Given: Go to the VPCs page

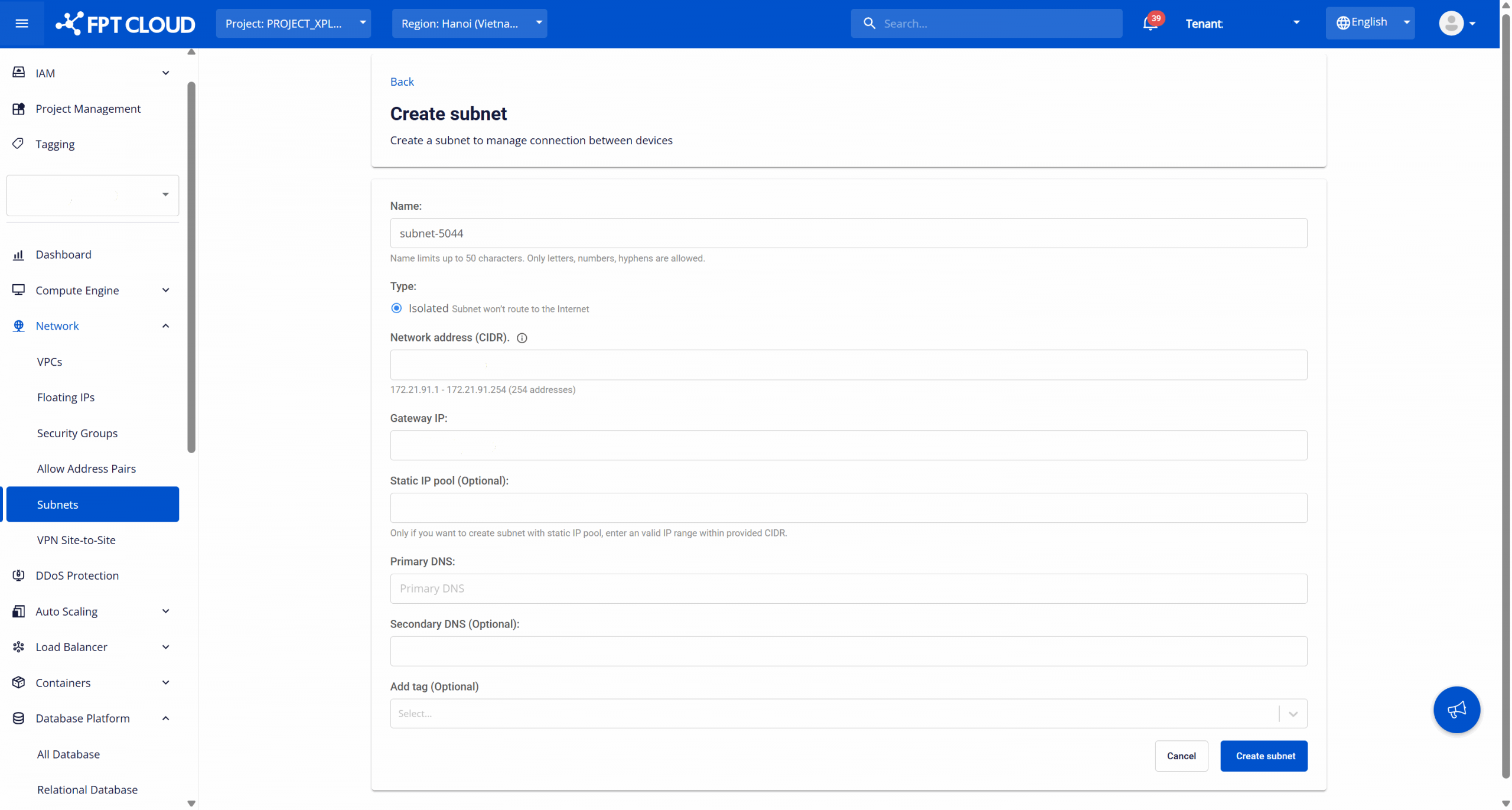Looking at the screenshot, I should pyautogui.click(x=50, y=362).
